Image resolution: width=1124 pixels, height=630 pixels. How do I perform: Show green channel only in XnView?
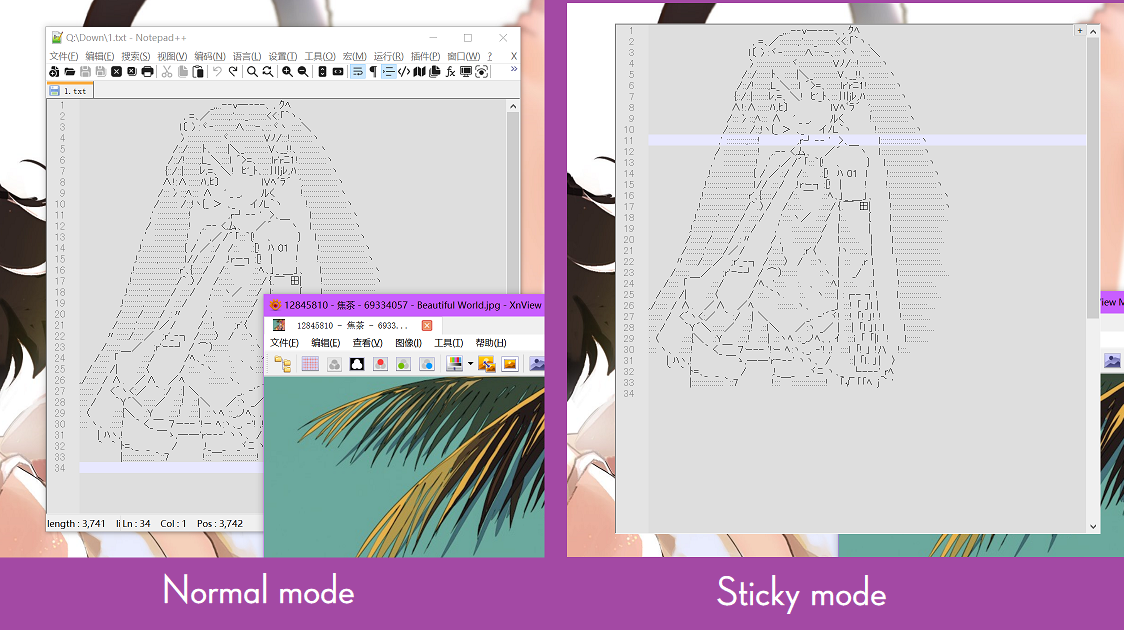404,364
